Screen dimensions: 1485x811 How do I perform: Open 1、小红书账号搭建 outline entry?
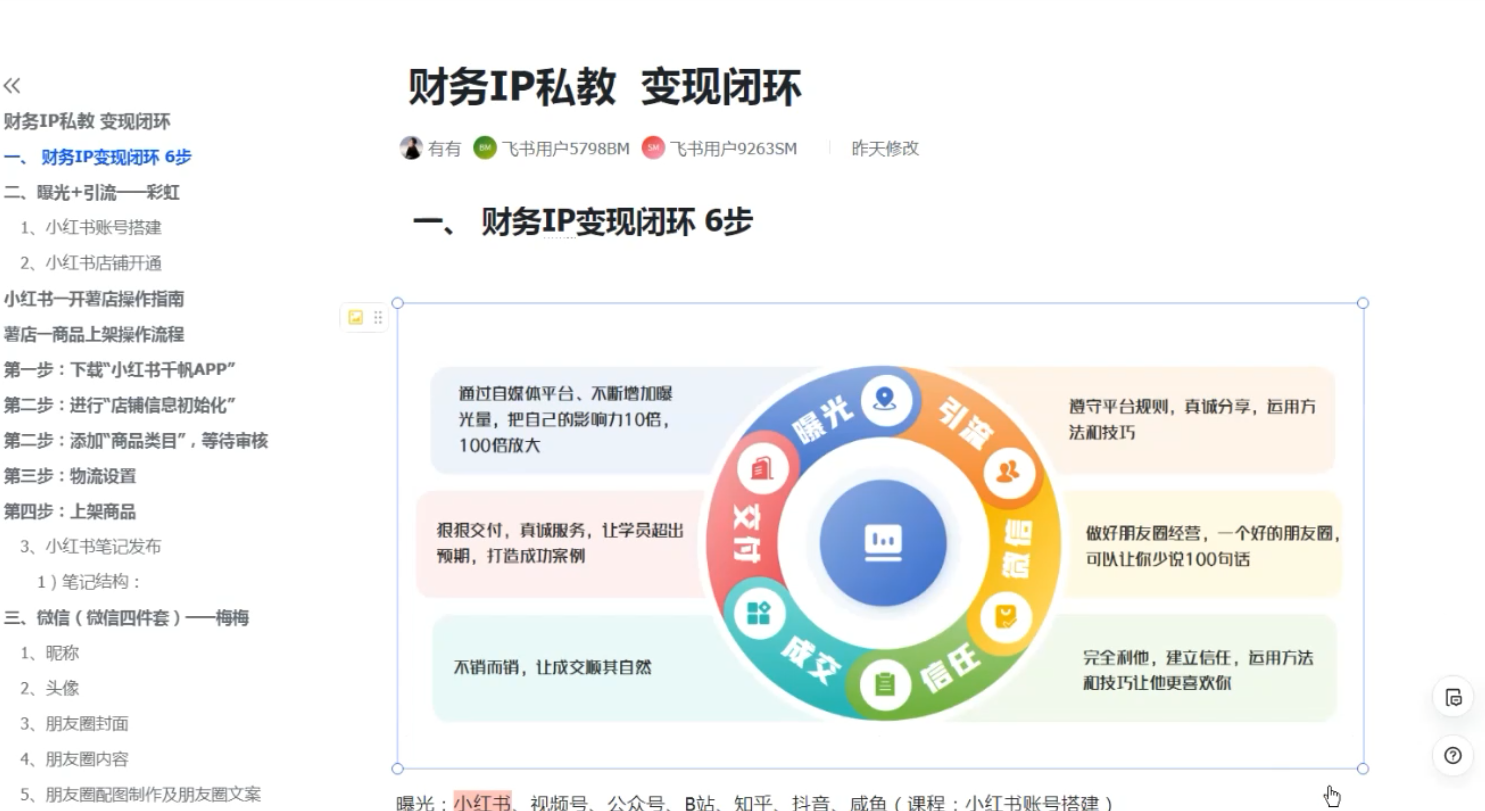click(x=90, y=228)
